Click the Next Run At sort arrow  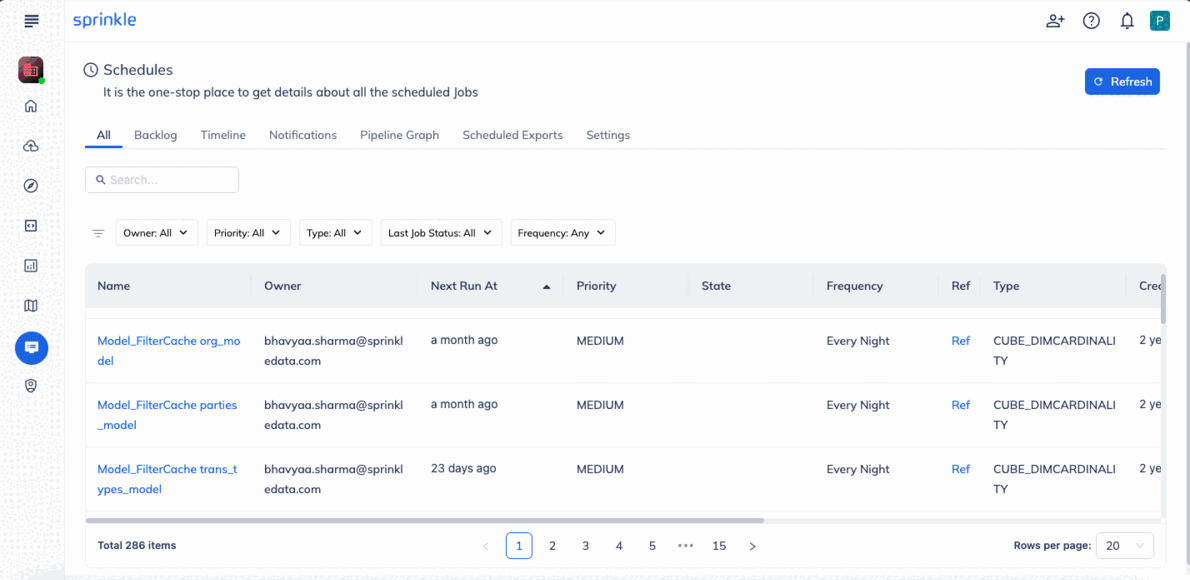point(546,286)
